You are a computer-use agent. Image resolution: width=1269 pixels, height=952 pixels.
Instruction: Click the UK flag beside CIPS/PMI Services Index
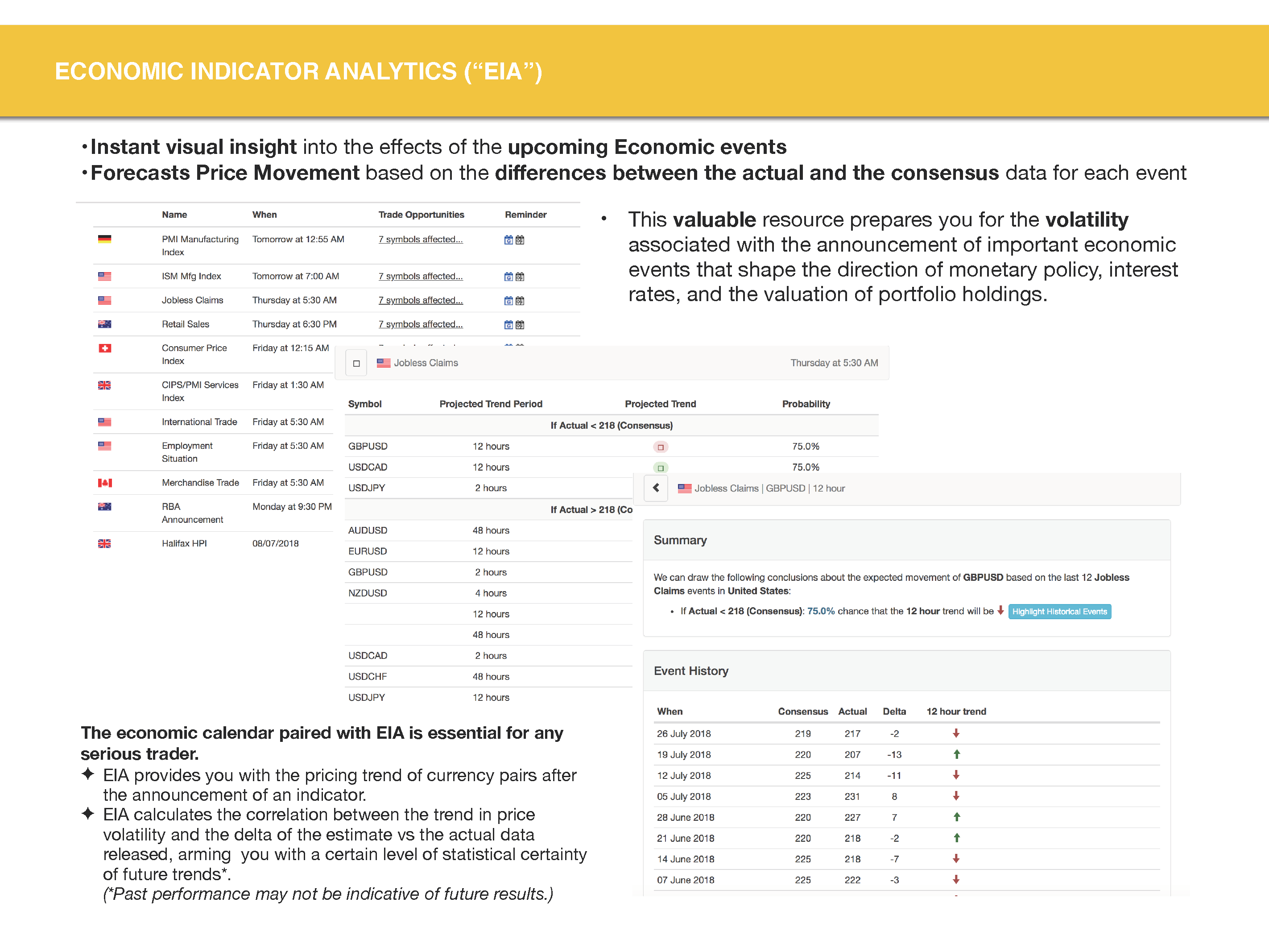click(104, 385)
